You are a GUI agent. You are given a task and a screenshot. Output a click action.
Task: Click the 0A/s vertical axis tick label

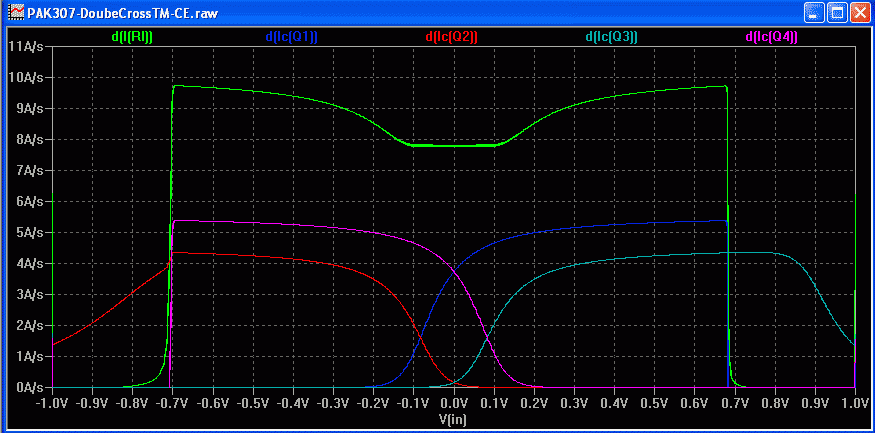click(30, 387)
